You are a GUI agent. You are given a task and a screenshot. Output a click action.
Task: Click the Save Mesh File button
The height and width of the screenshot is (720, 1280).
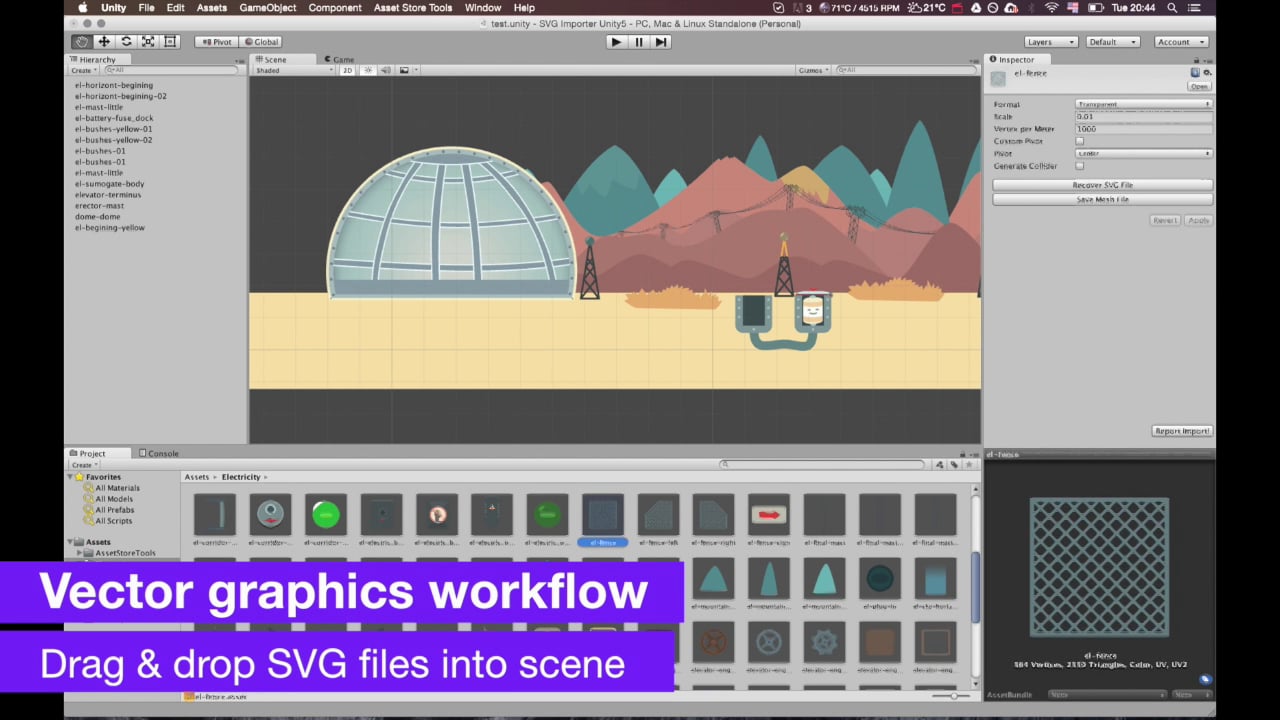(x=1102, y=199)
